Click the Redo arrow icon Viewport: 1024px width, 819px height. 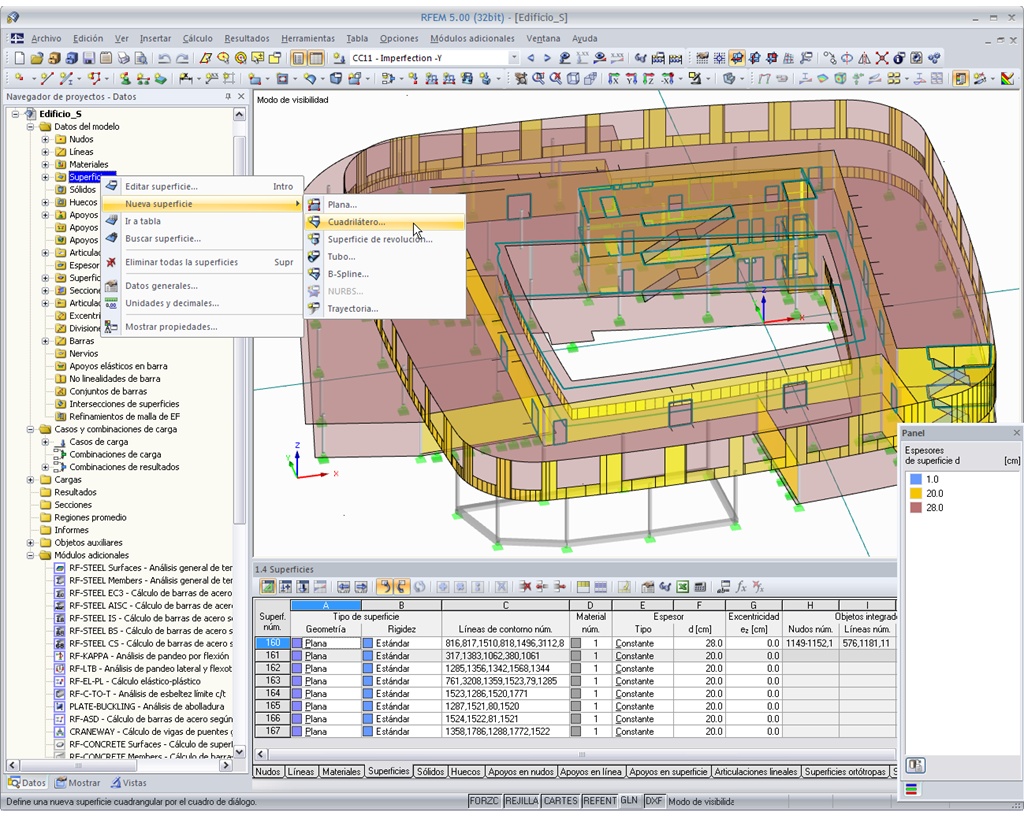pos(182,58)
